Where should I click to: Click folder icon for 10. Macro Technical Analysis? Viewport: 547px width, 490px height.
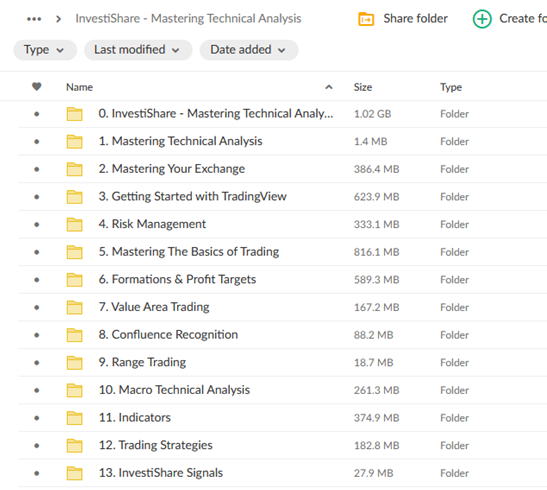coord(74,390)
